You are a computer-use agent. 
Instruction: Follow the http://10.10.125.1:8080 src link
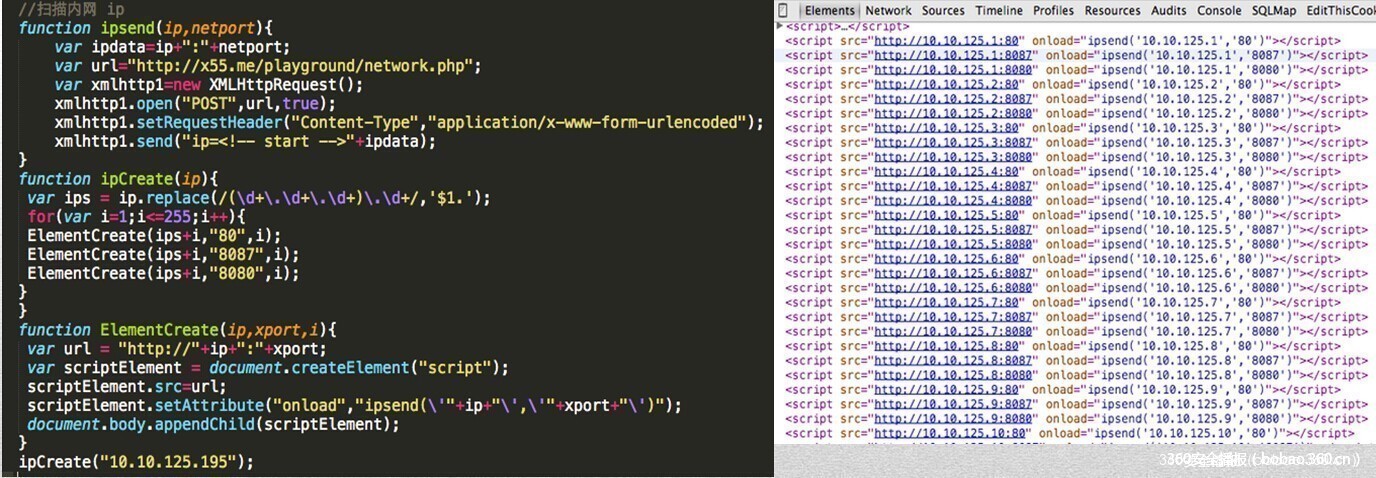(x=953, y=71)
